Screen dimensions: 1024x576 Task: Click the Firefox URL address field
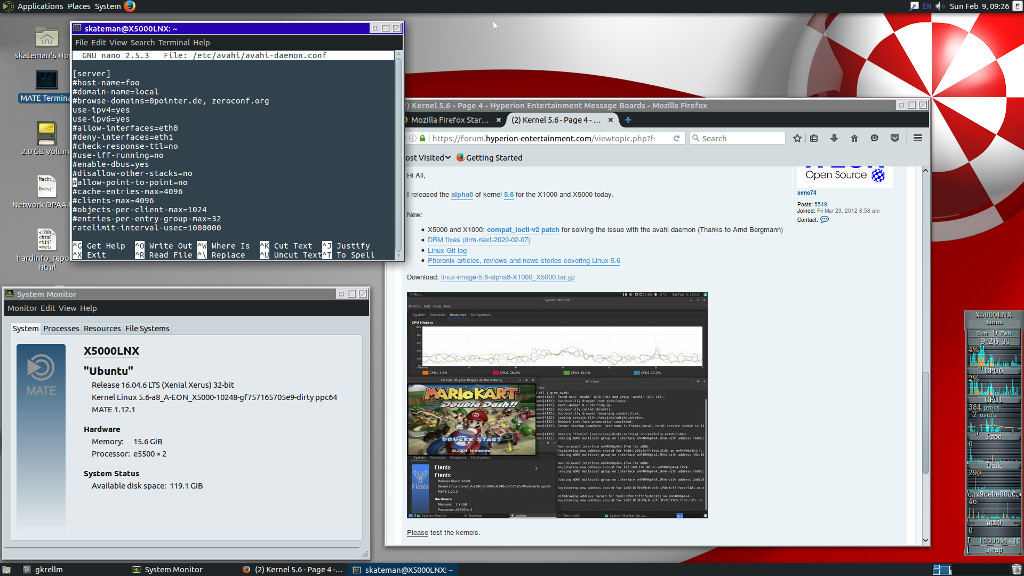pos(544,138)
